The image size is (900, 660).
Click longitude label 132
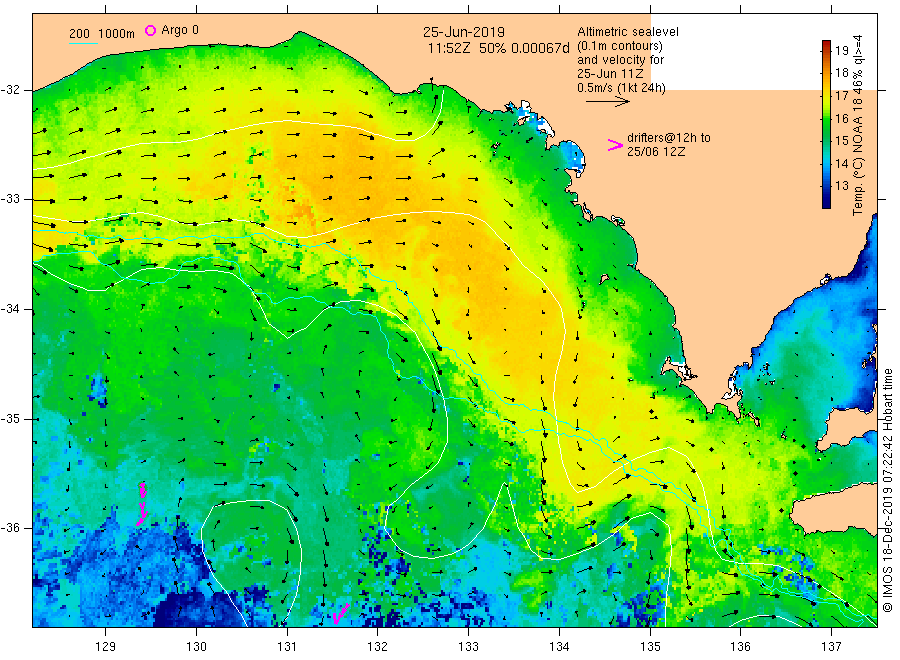point(378,647)
